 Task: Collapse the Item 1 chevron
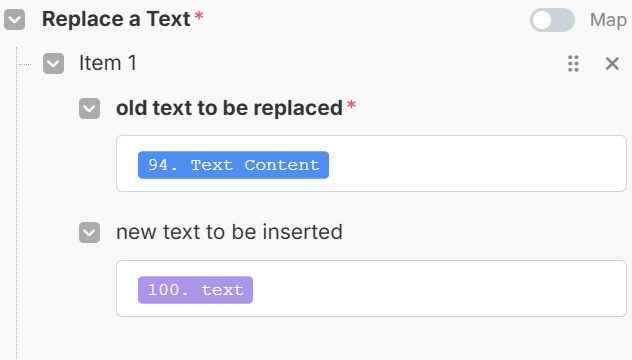pyautogui.click(x=53, y=64)
